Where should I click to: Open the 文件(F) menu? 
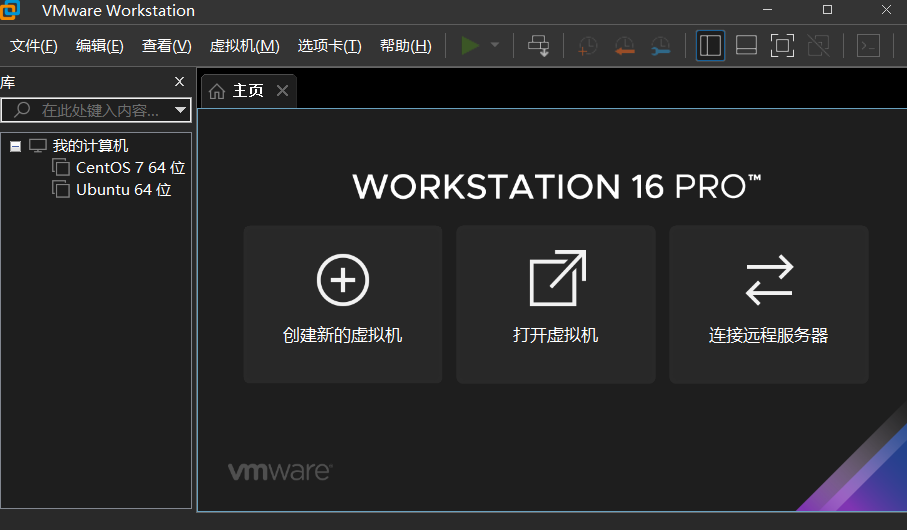(x=34, y=46)
